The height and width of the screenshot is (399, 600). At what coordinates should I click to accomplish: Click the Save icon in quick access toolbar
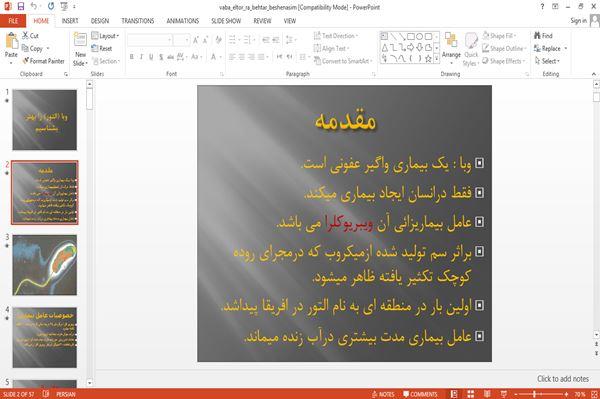tap(21, 6)
